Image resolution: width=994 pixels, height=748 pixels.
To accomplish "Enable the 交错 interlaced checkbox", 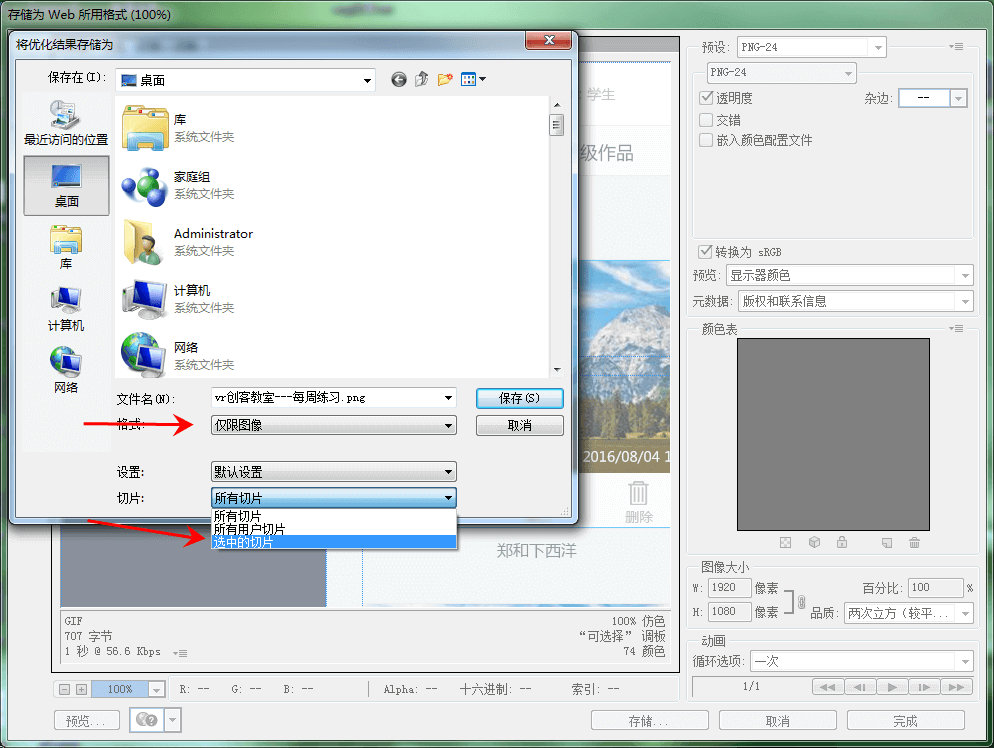I will pos(706,119).
